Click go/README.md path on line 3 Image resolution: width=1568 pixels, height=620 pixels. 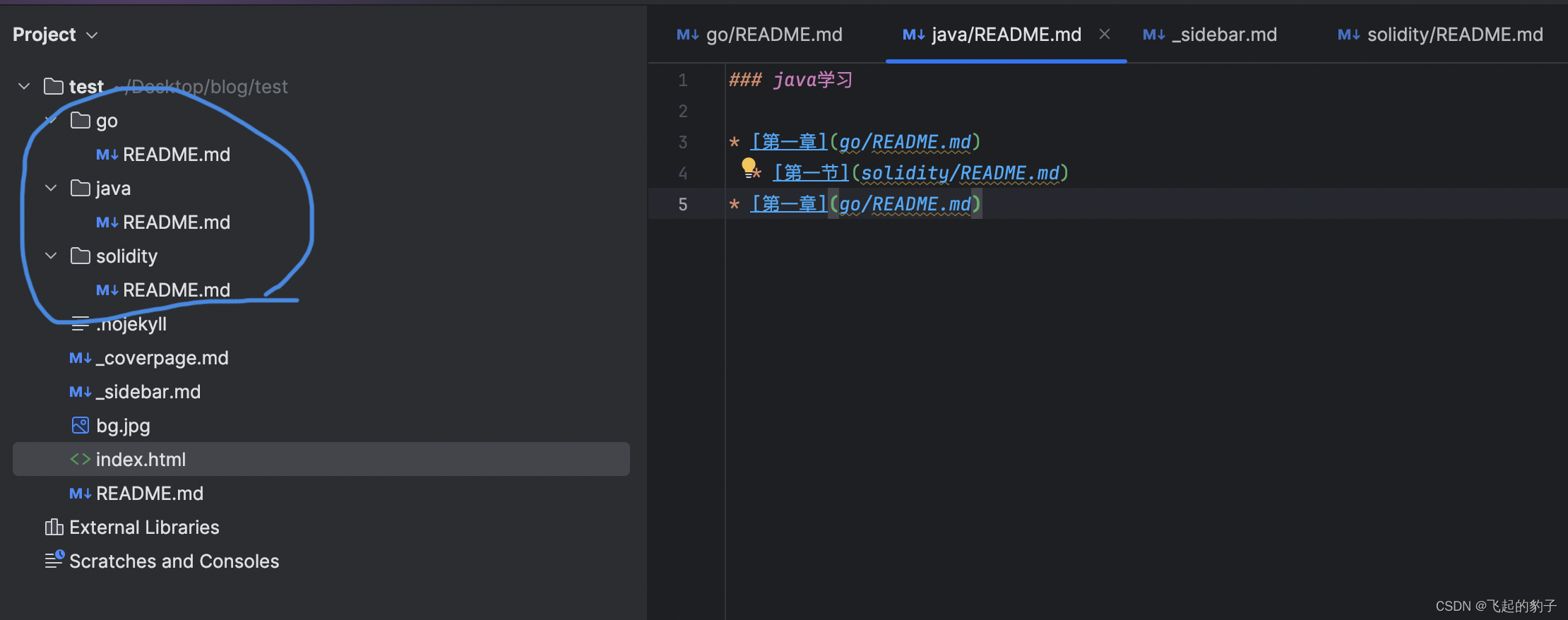(905, 142)
